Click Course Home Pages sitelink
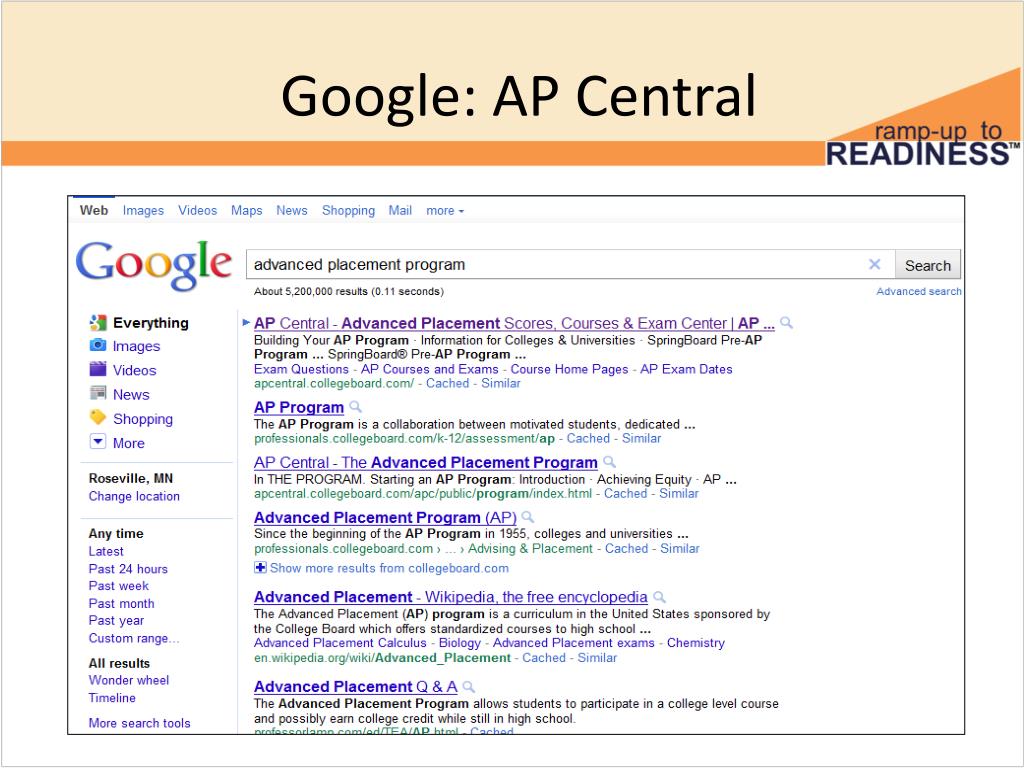 click(x=569, y=369)
